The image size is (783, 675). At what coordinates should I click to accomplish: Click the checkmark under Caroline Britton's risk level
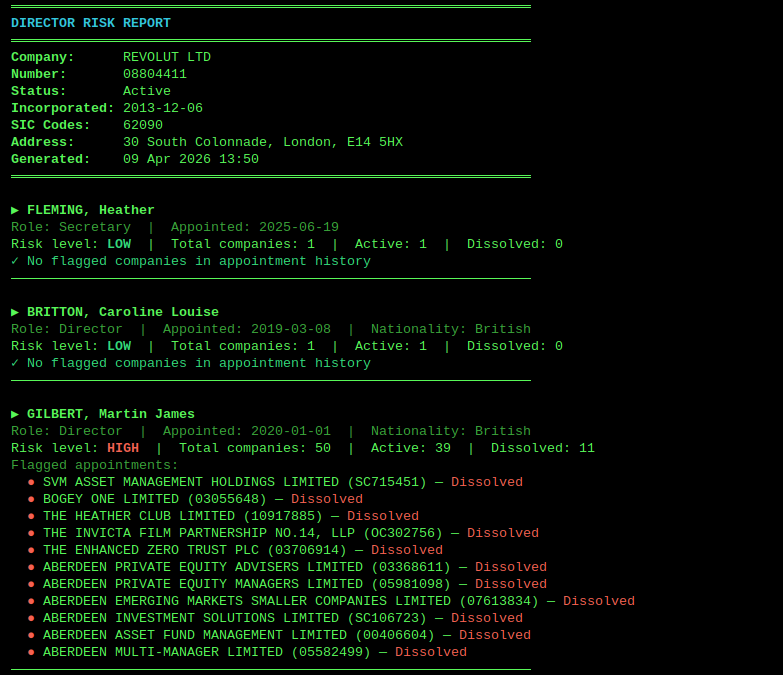coord(15,363)
